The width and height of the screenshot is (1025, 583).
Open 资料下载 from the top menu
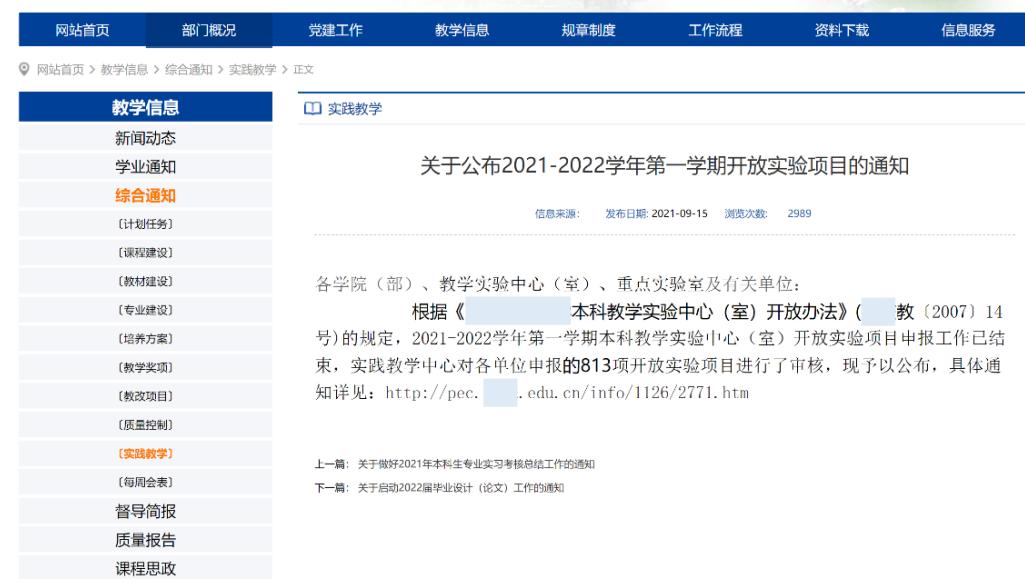coord(842,30)
